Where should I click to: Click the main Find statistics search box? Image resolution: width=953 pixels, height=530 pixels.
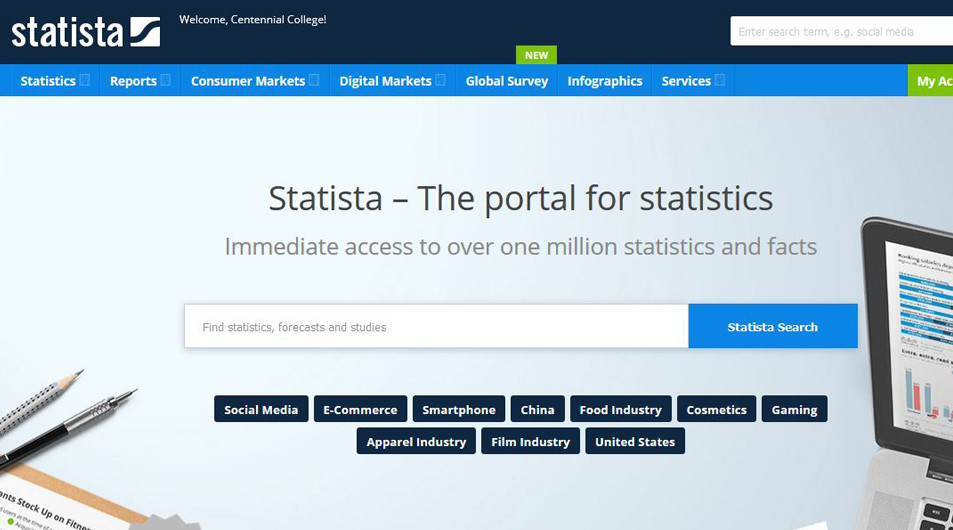[x=436, y=326]
